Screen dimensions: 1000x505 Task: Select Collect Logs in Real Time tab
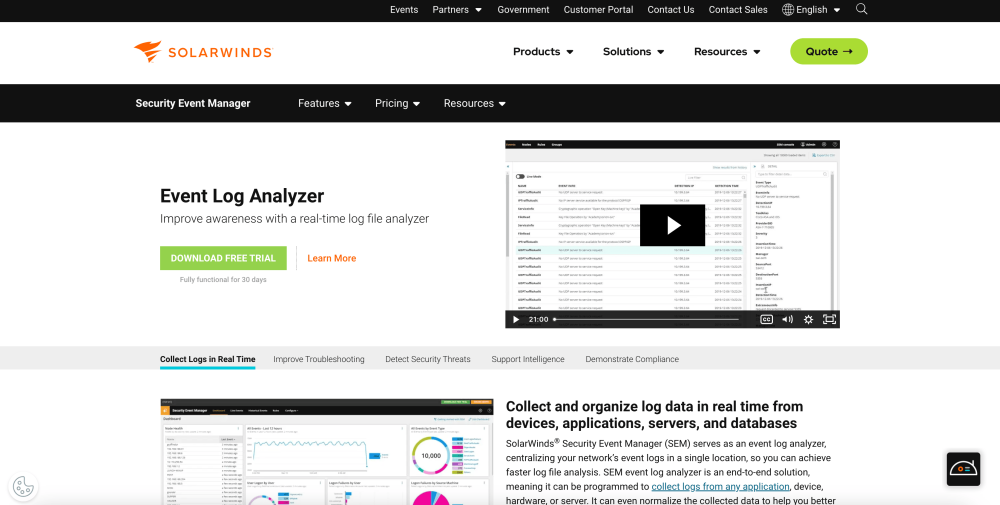[207, 359]
